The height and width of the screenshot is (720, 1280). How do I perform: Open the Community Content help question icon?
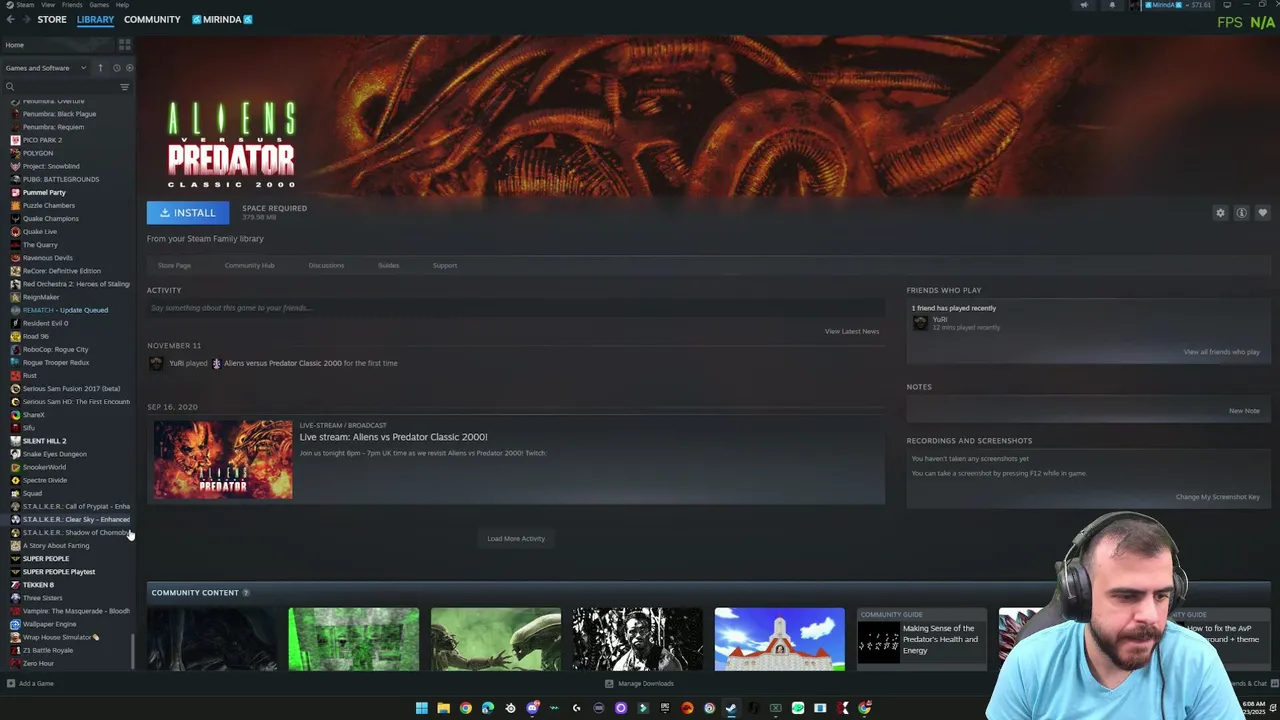click(246, 593)
